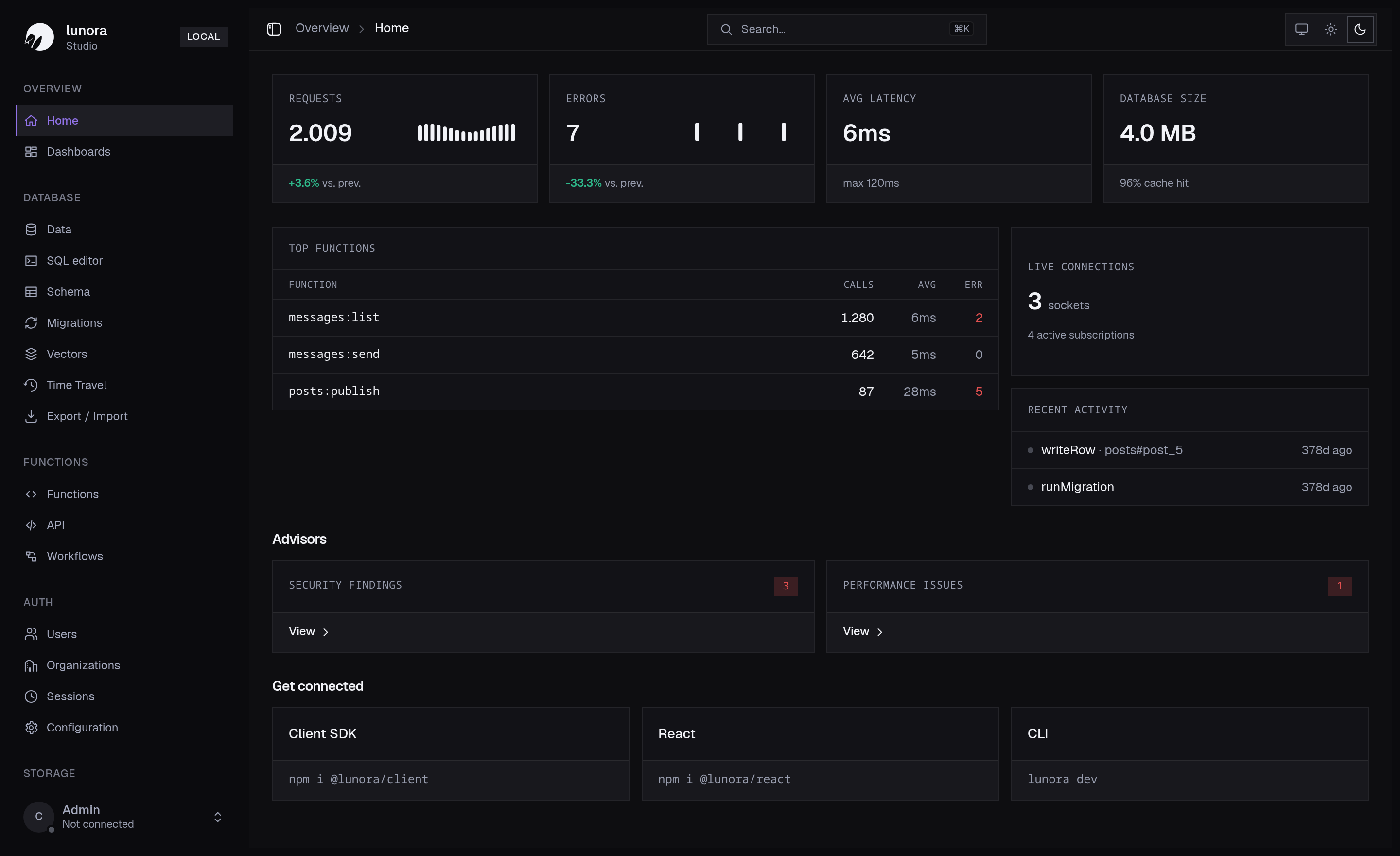
Task: Expand the Admin account switcher chevrons
Action: [x=218, y=817]
